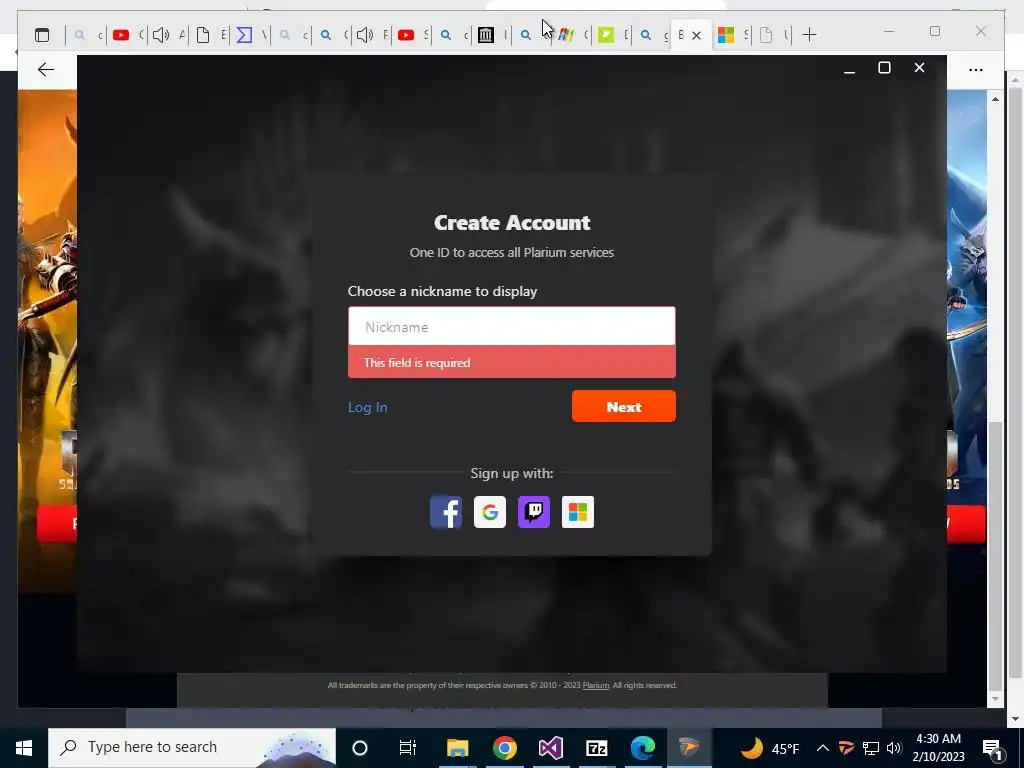Sign up with the Twitch icon
This screenshot has width=1024, height=768.
pyautogui.click(x=534, y=512)
